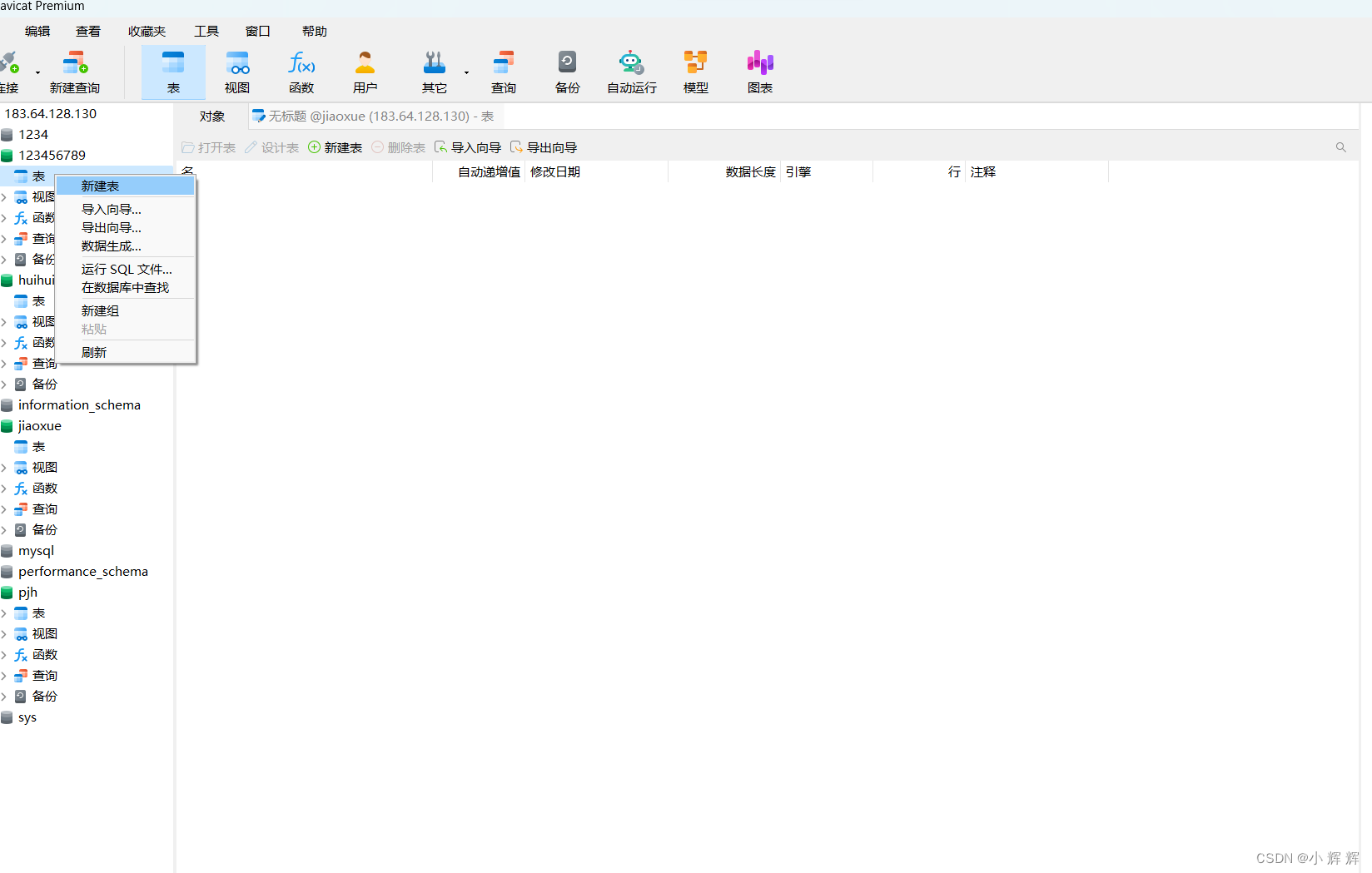The image size is (1372, 873).
Task: Click the 行 column header
Action: point(919,172)
